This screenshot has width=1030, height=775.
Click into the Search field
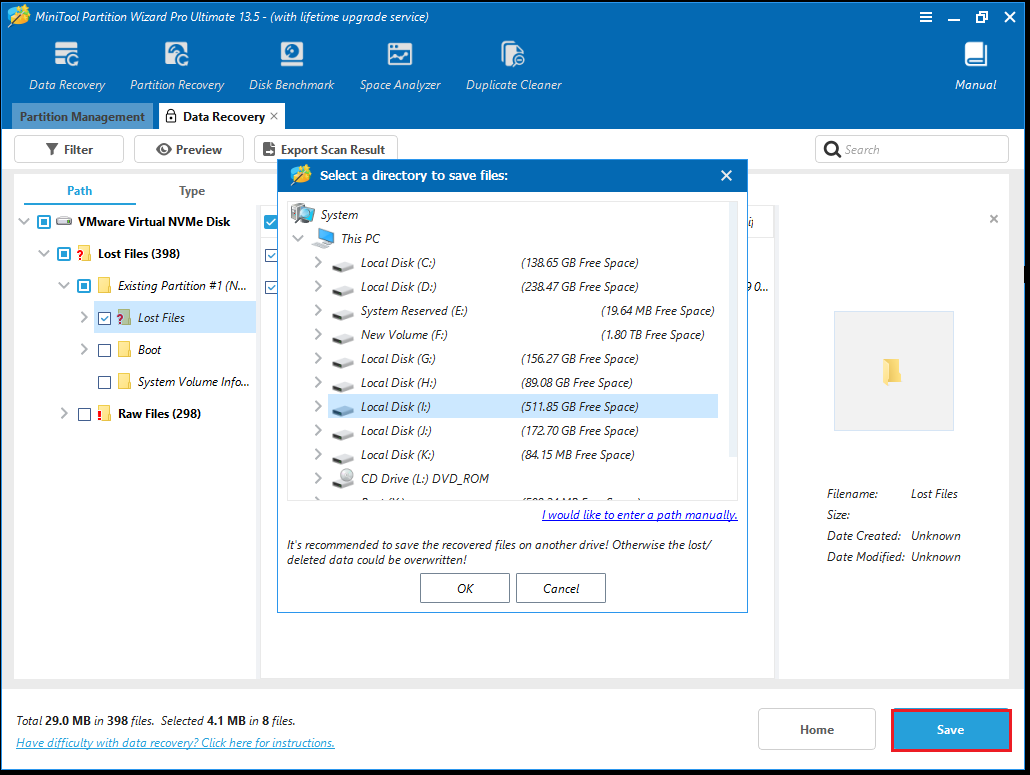point(912,149)
